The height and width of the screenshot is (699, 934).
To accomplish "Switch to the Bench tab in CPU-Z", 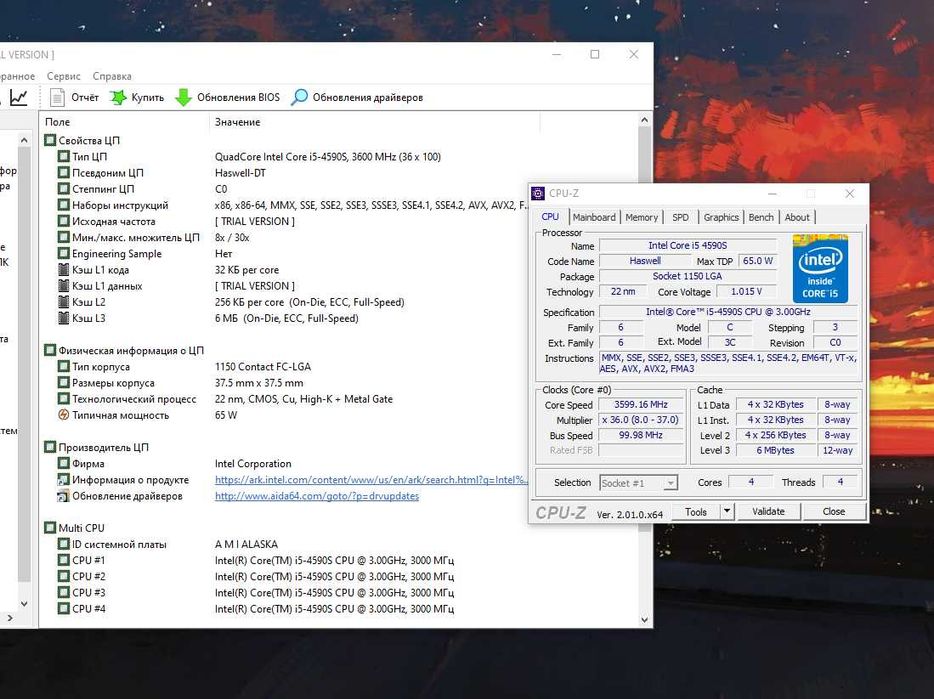I will [761, 218].
